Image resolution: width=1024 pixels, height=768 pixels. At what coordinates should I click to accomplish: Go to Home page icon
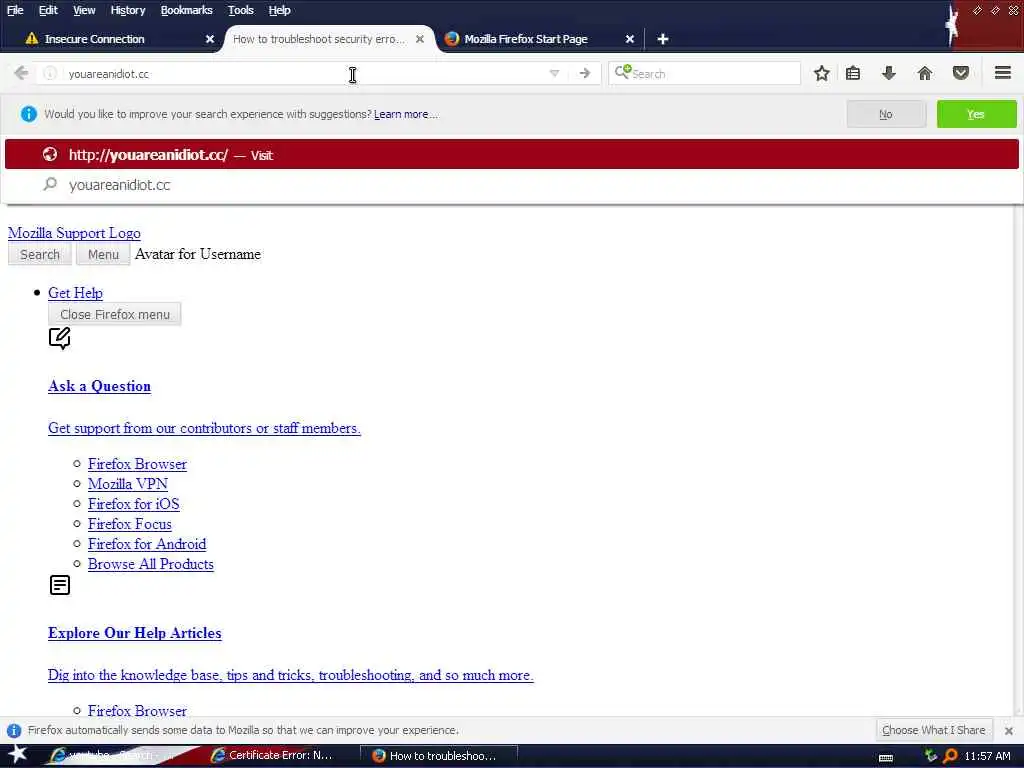click(x=925, y=73)
